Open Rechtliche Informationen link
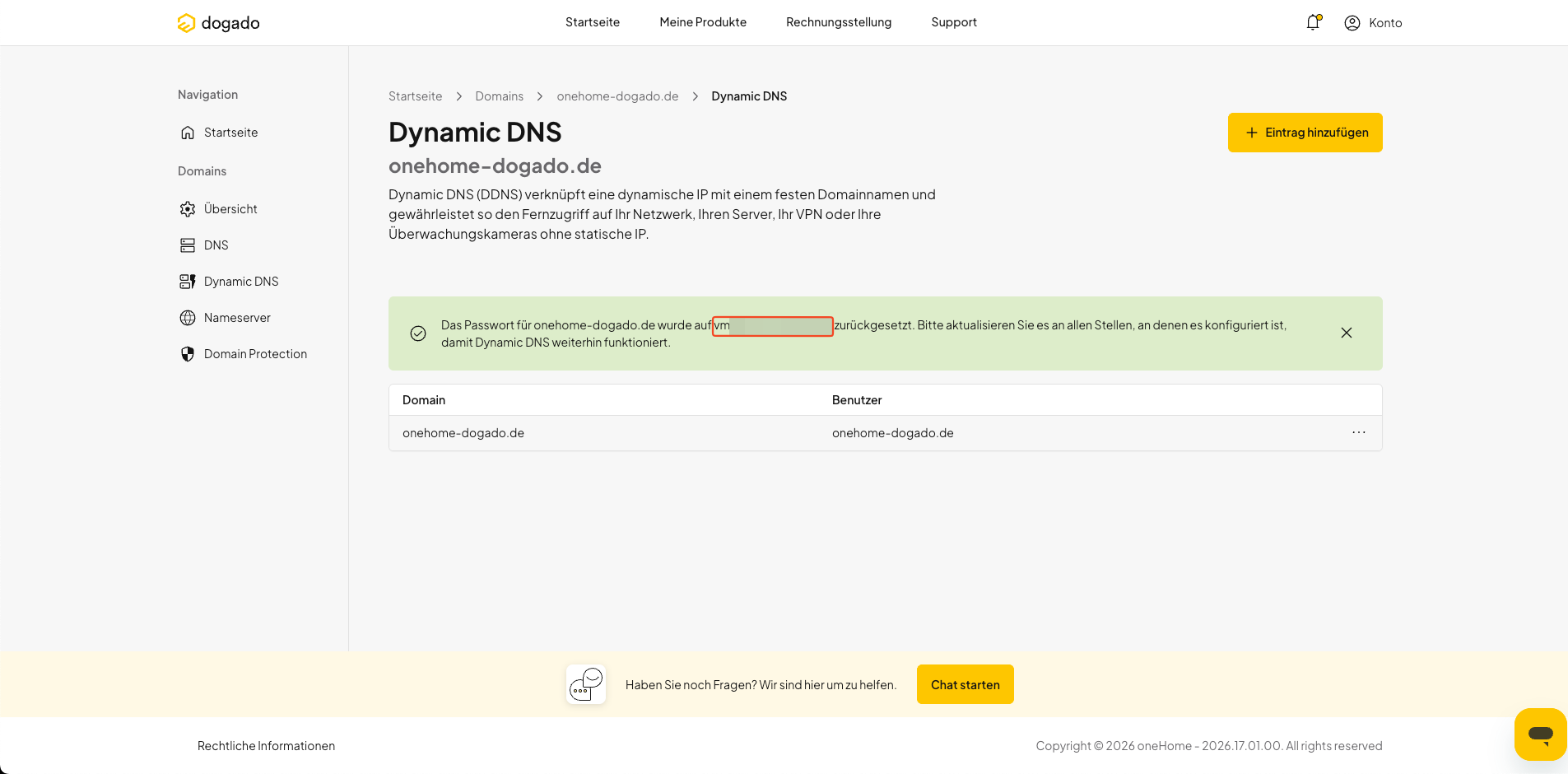The width and height of the screenshot is (1568, 774). click(266, 746)
